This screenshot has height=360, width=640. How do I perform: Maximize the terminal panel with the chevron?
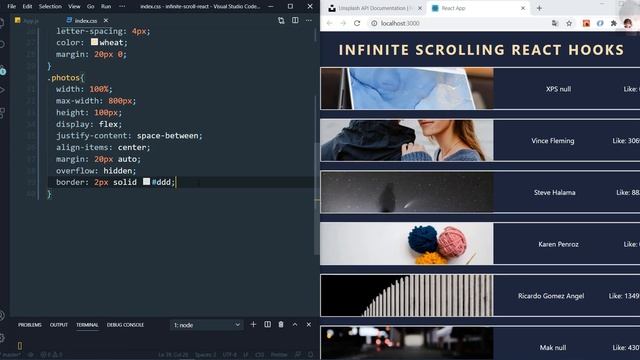tap(295, 324)
